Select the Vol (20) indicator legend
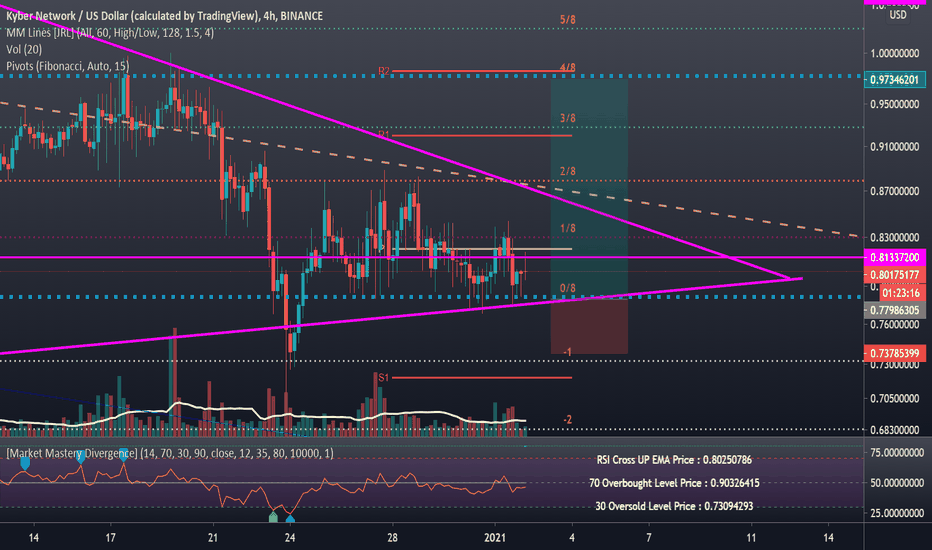The image size is (932, 550). [x=24, y=49]
